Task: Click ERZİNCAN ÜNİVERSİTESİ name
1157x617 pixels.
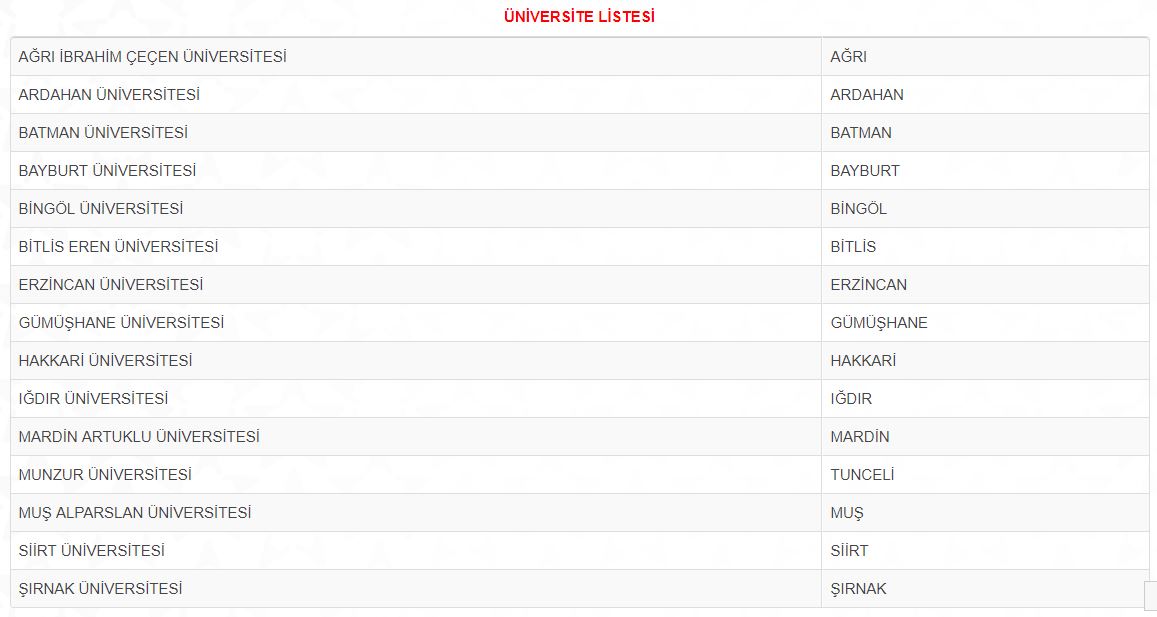Action: (111, 285)
